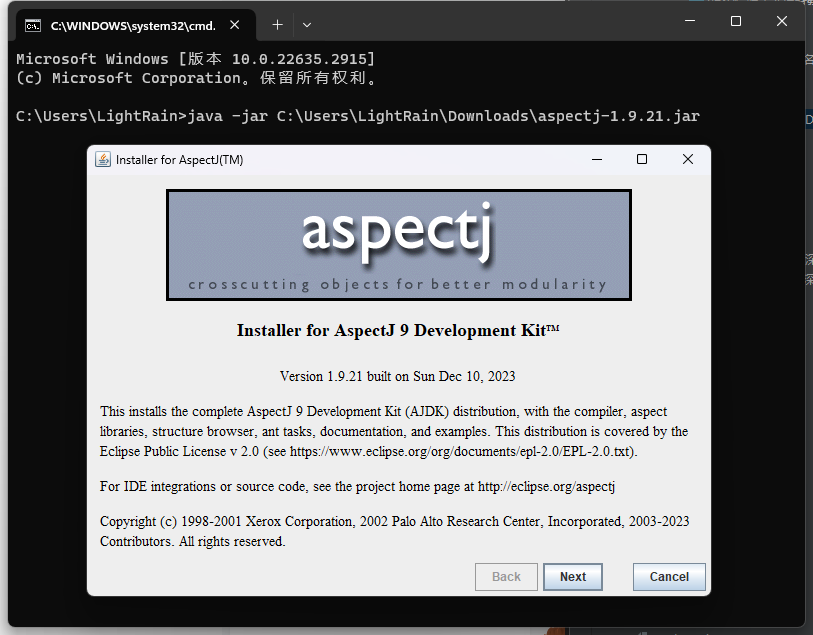Cancel the AspectJ installation
Image resolution: width=813 pixels, height=635 pixels.
coord(669,577)
